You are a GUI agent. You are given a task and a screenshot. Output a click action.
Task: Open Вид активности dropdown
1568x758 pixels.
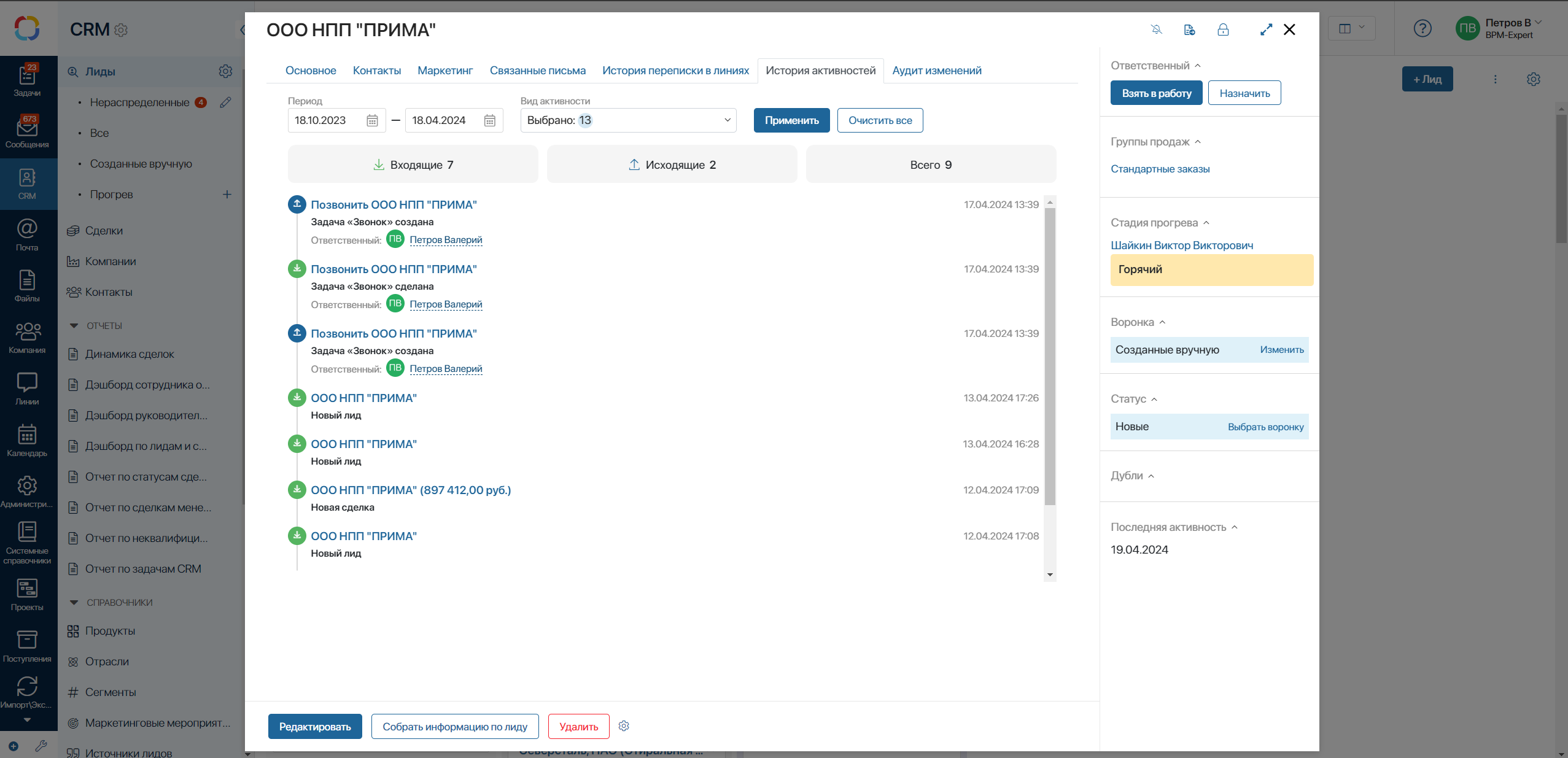click(x=628, y=120)
